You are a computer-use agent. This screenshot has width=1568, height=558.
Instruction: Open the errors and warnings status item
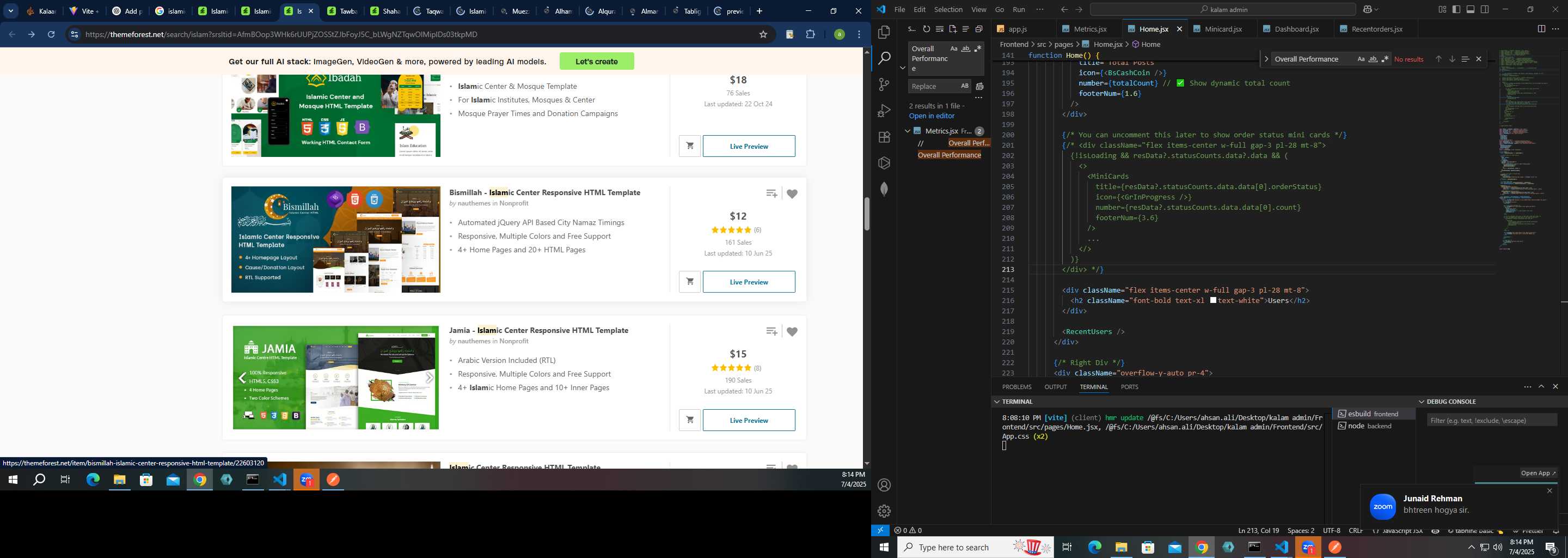tap(908, 531)
